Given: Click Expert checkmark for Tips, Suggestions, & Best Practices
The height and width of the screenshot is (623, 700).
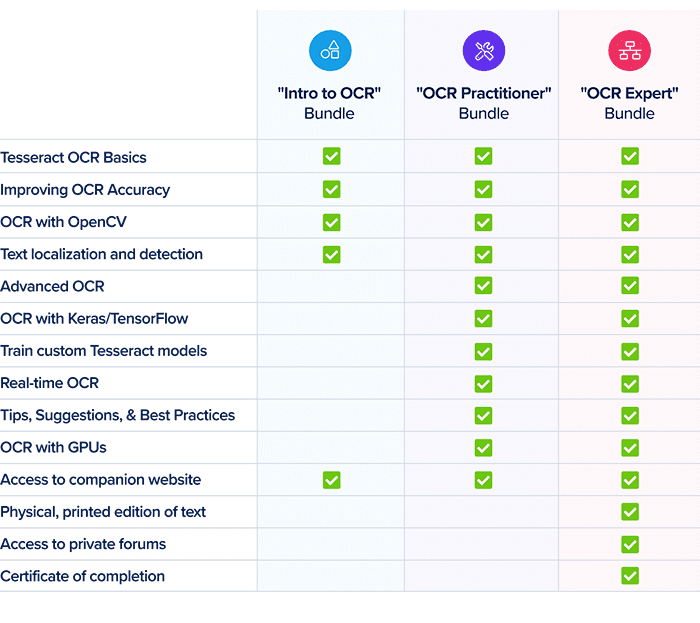Looking at the screenshot, I should [x=629, y=415].
